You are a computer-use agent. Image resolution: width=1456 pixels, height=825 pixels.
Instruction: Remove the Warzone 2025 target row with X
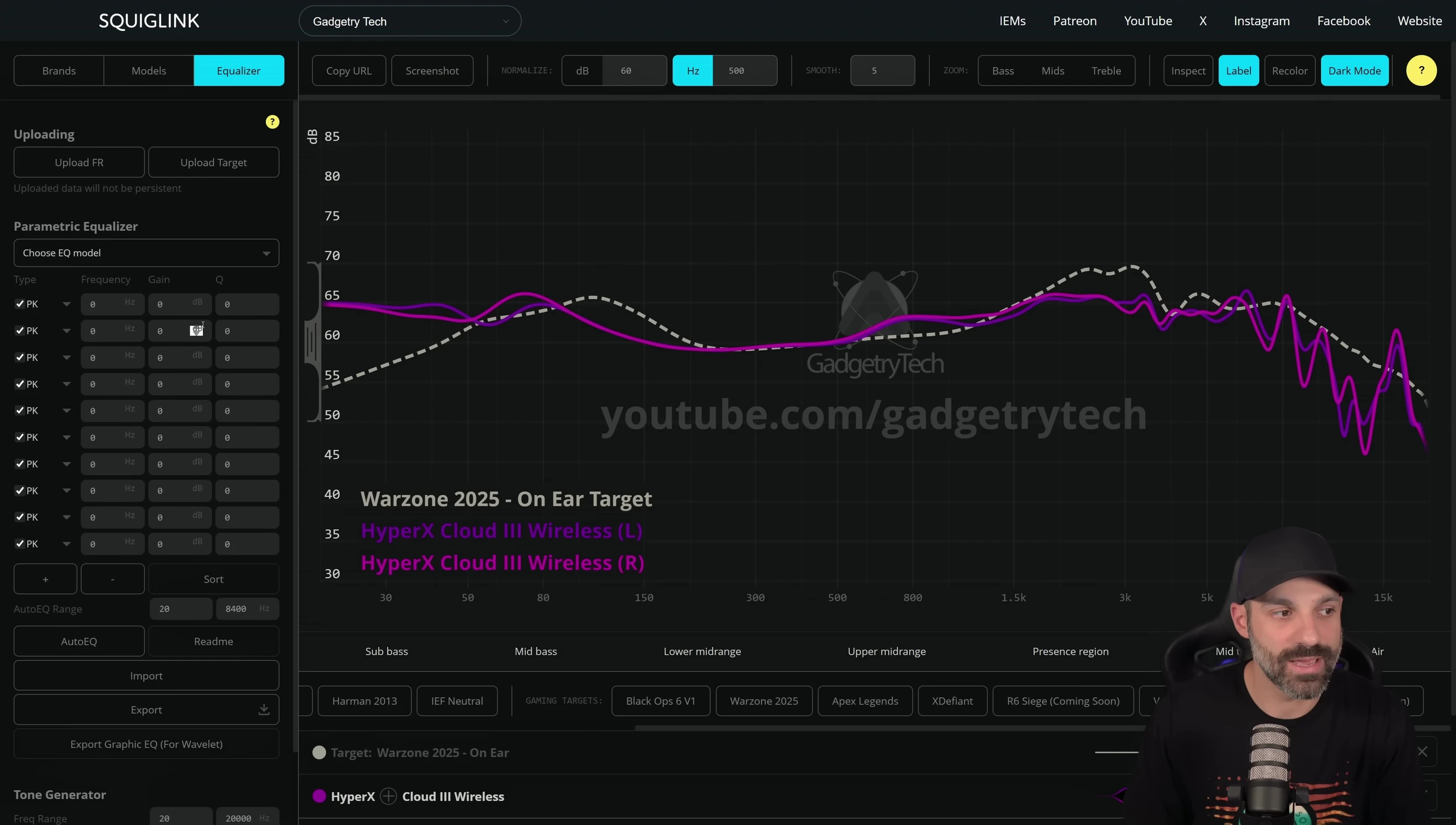click(x=1422, y=752)
